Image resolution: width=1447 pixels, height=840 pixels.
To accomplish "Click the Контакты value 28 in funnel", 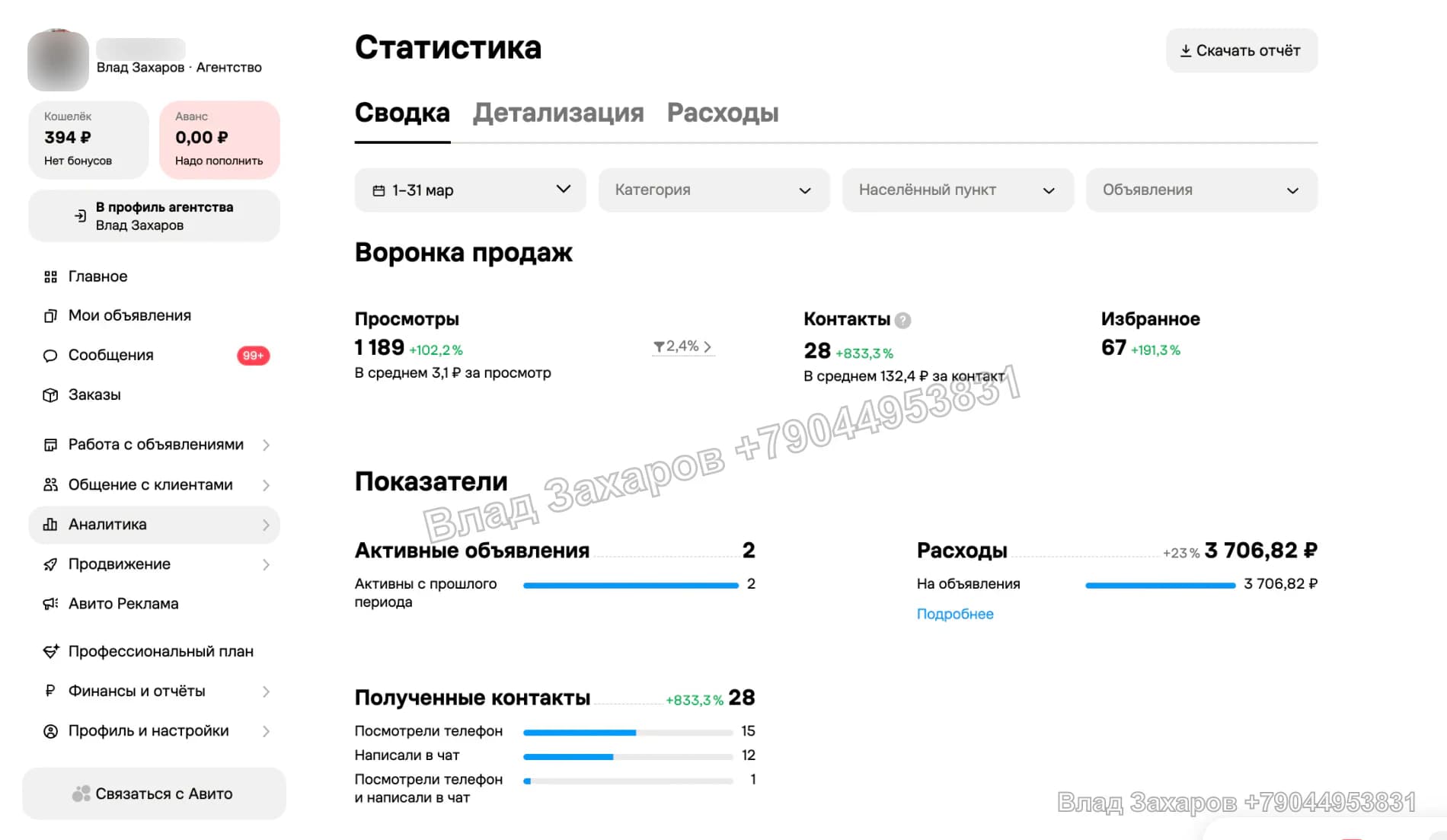I will 817,351.
